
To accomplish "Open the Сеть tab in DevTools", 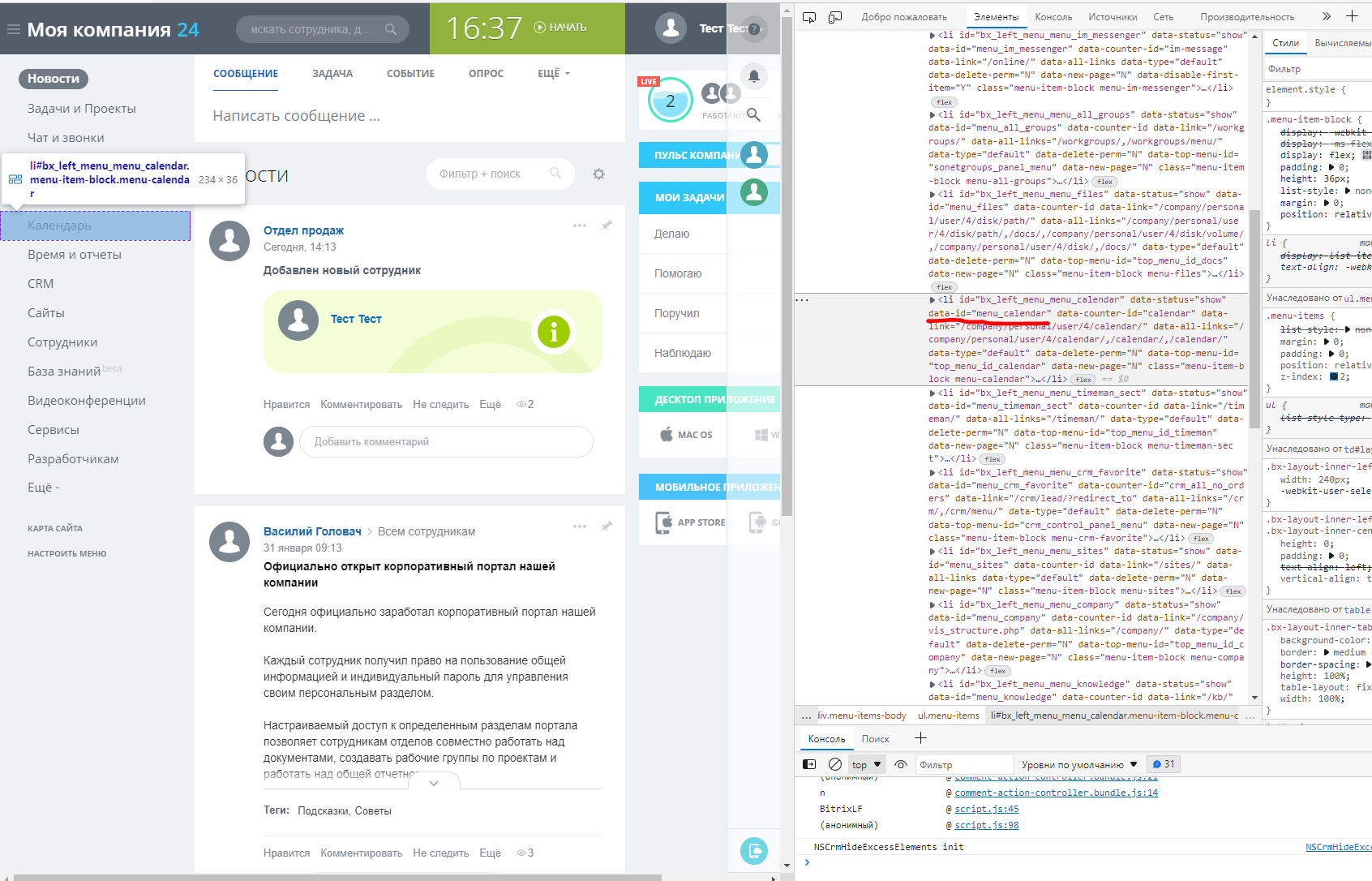I will coord(1163,17).
